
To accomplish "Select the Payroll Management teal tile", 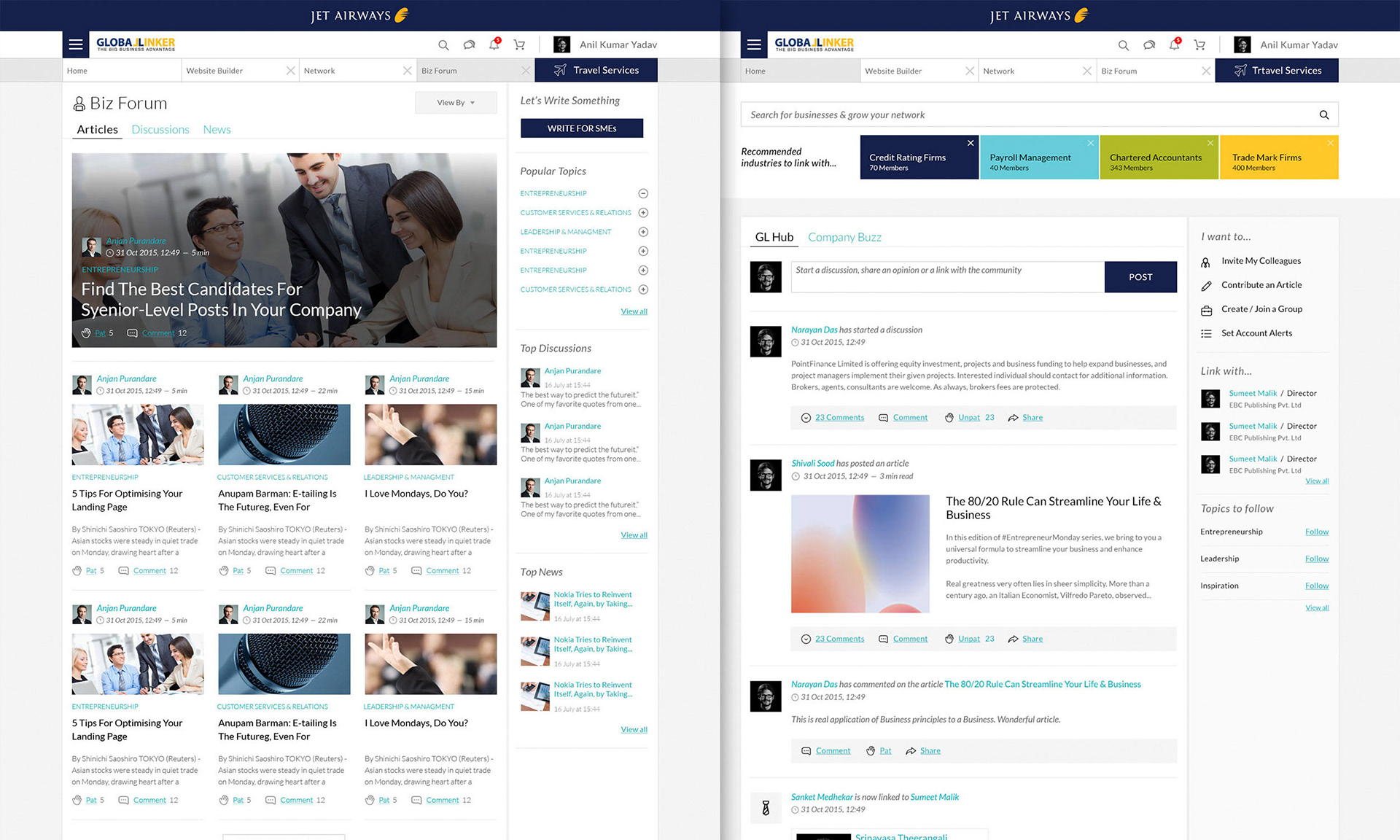I will tap(1039, 158).
